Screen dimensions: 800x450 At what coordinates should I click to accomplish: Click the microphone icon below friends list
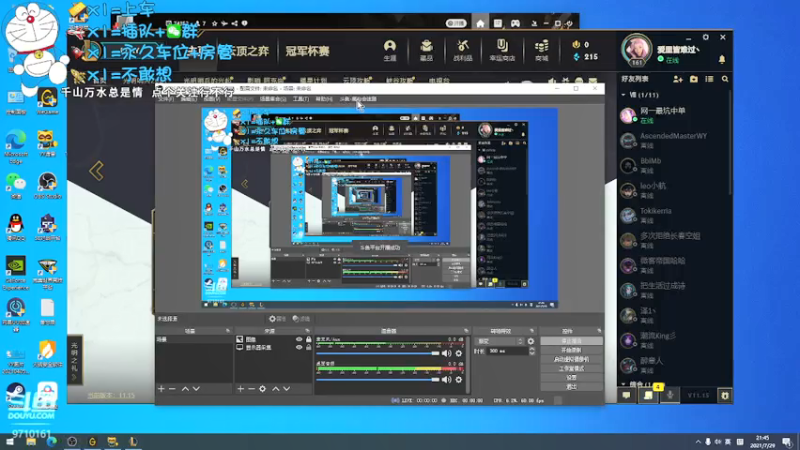click(670, 395)
